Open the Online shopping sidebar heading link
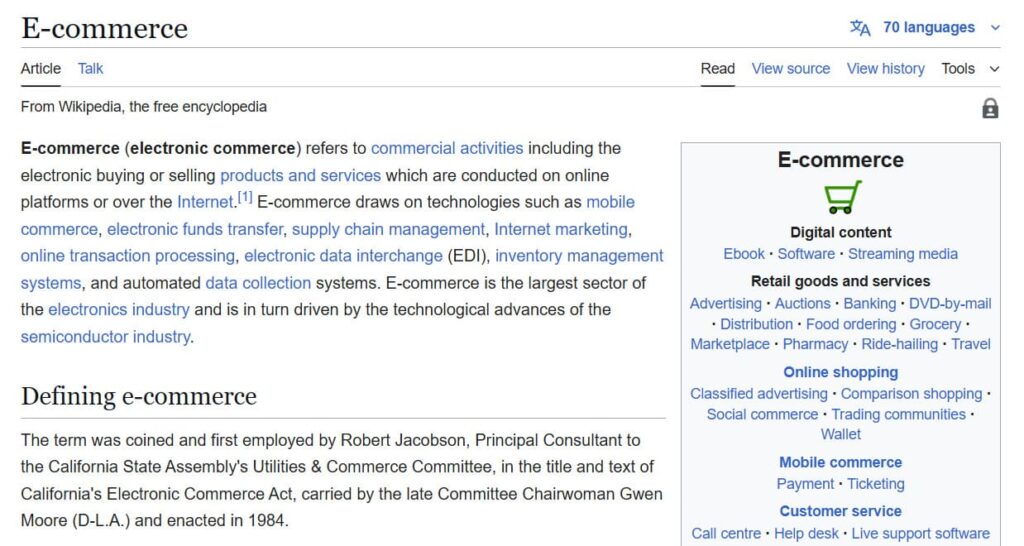Viewport: 1024px width, 546px height. pos(840,372)
